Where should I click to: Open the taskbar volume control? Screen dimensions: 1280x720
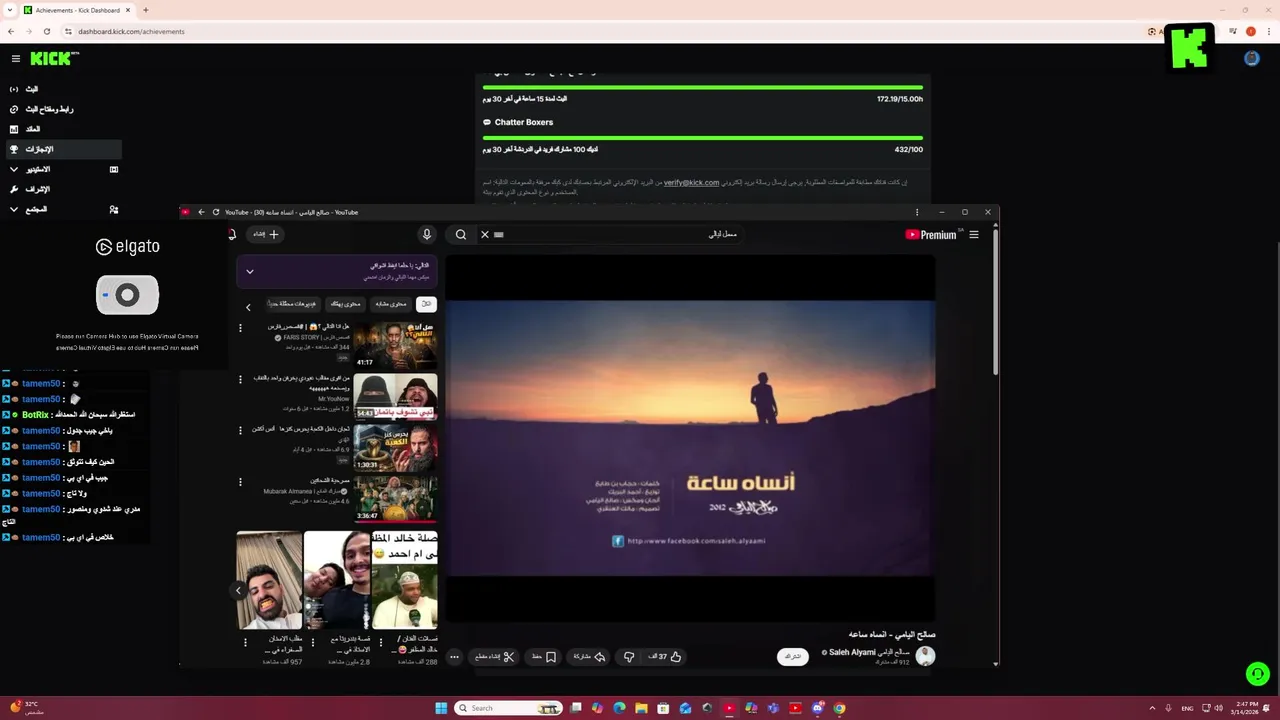(x=1218, y=708)
